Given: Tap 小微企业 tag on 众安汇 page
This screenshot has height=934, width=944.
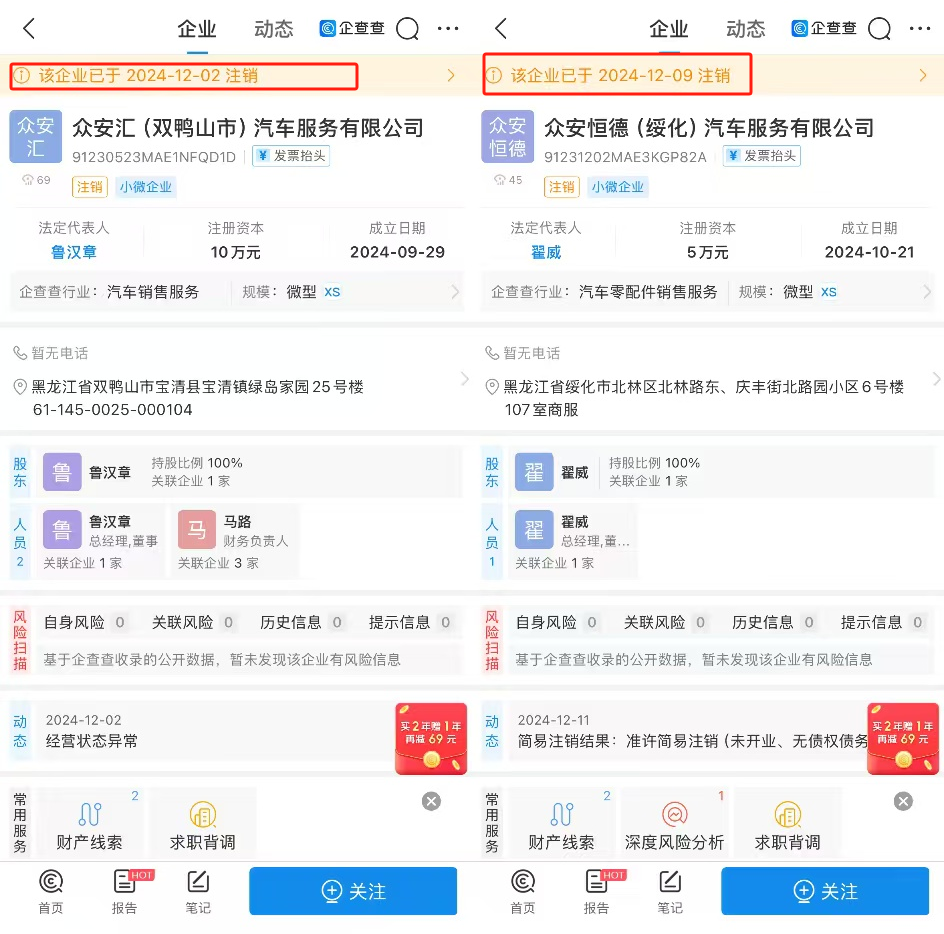Looking at the screenshot, I should tap(146, 187).
